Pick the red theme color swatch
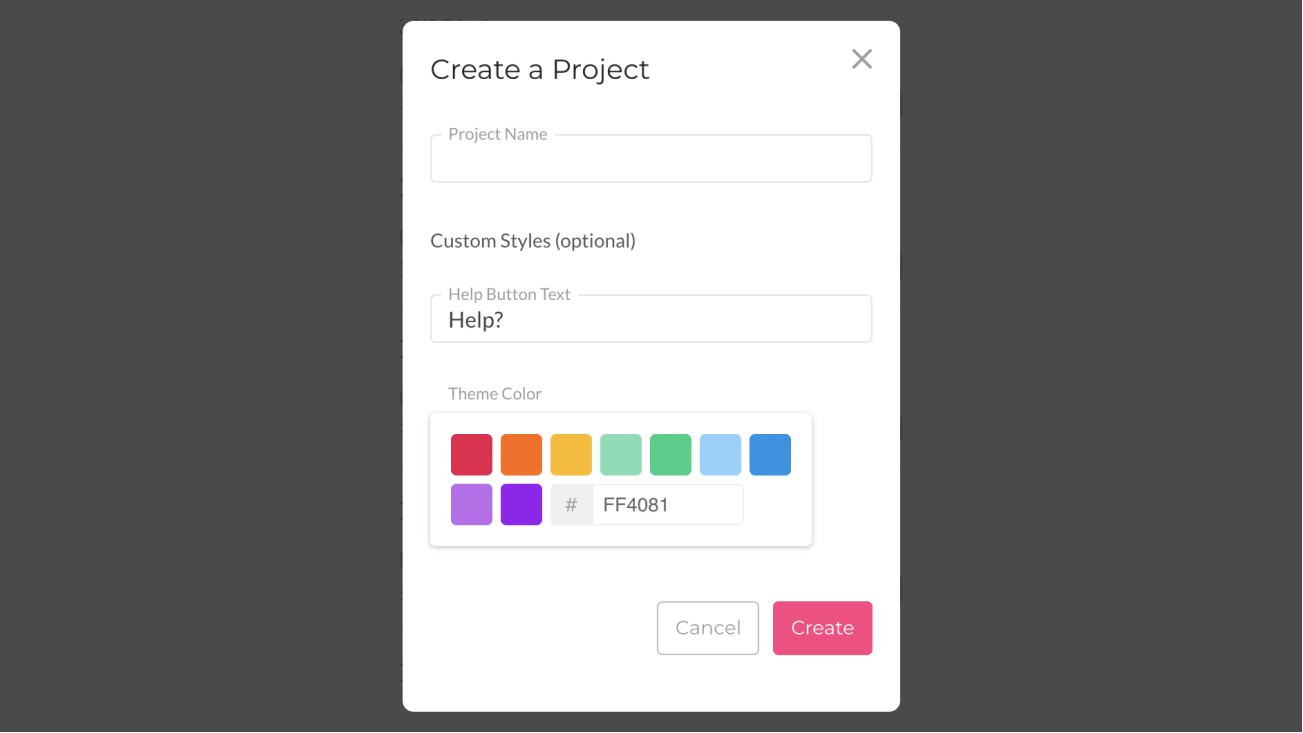1303x733 pixels. [x=472, y=455]
